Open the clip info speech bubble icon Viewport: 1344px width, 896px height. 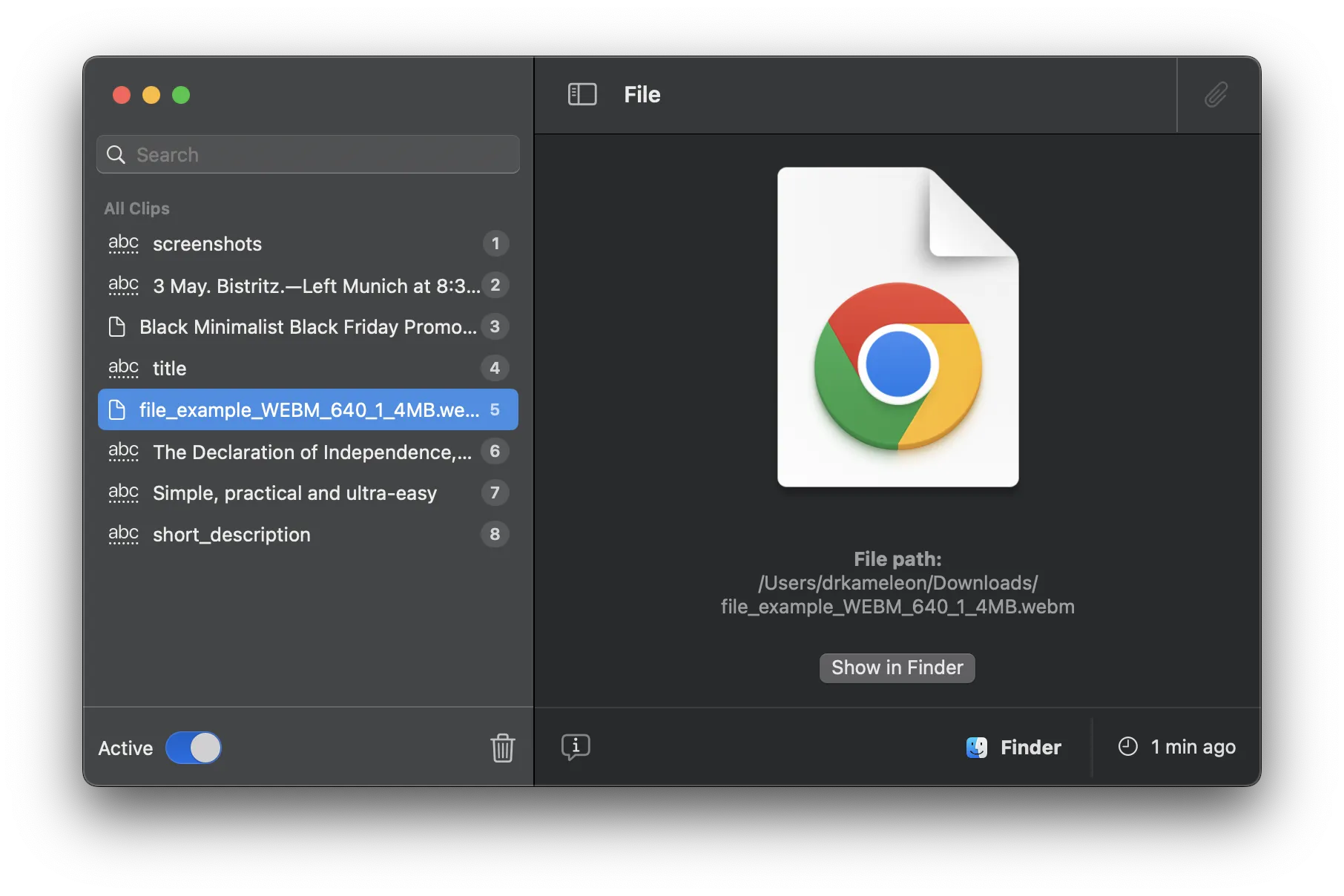coord(576,747)
